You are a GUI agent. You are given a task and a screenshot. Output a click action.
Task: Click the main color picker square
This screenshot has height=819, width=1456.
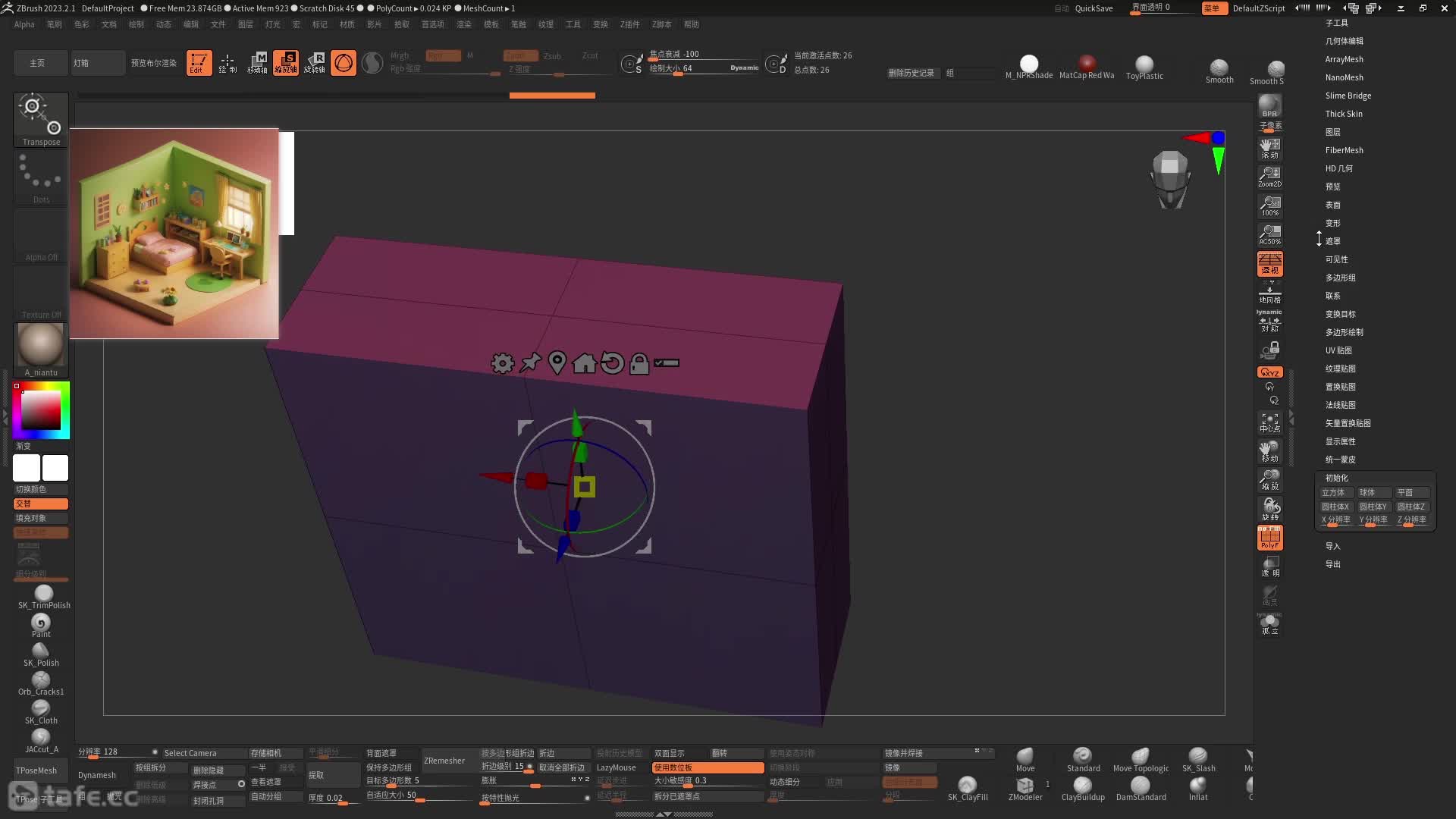pos(41,410)
